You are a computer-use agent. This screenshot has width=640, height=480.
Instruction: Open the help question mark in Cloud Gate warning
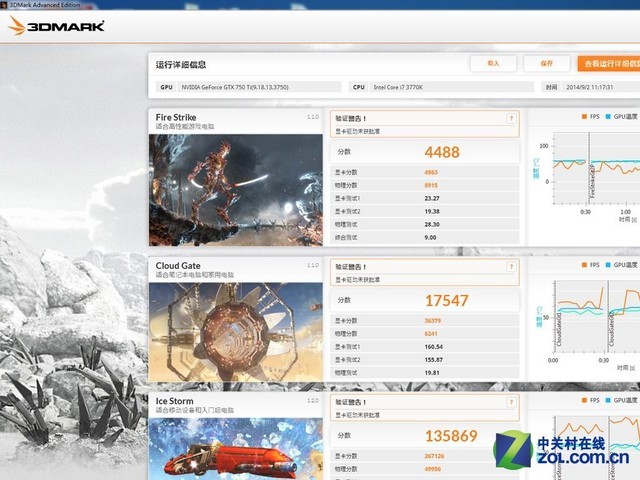click(x=511, y=267)
